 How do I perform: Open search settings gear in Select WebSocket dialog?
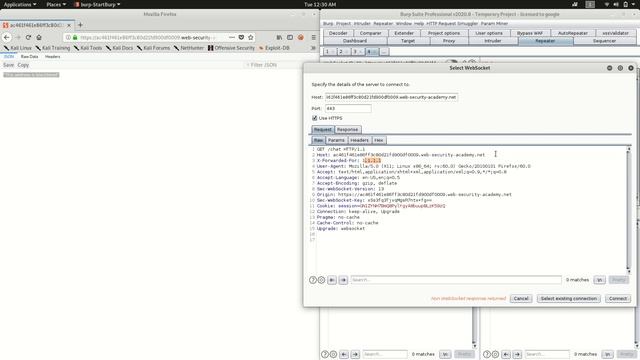point(321,280)
